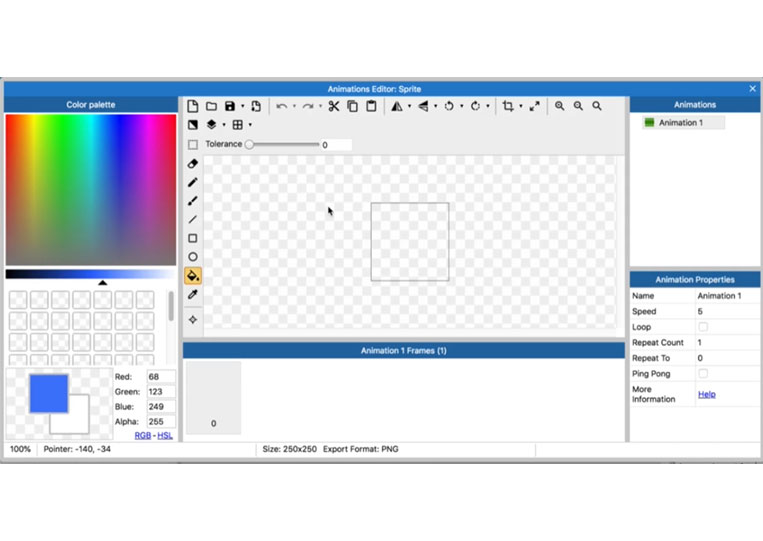The height and width of the screenshot is (541, 763).
Task: Expand the rotate counter-clockwise dropdown arrow
Action: point(462,106)
